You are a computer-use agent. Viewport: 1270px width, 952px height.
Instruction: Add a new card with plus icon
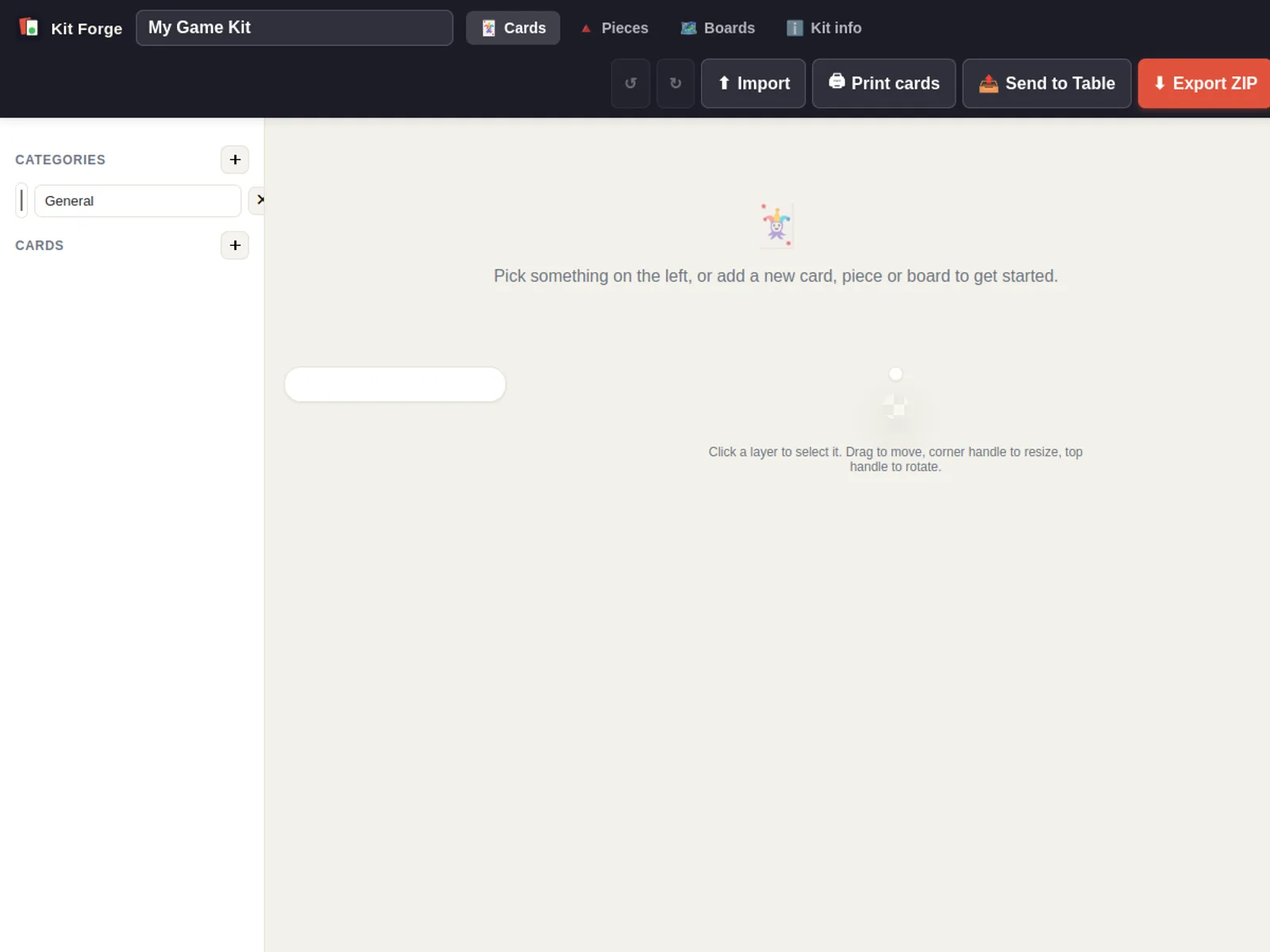(235, 245)
